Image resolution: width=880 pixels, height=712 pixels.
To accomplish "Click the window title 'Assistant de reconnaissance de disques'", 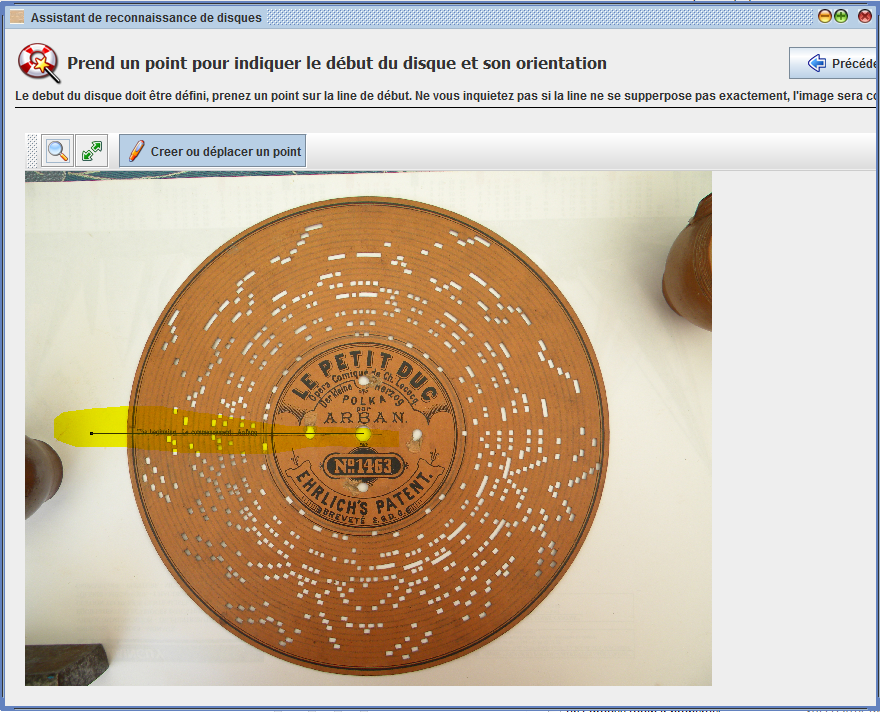I will pos(146,17).
